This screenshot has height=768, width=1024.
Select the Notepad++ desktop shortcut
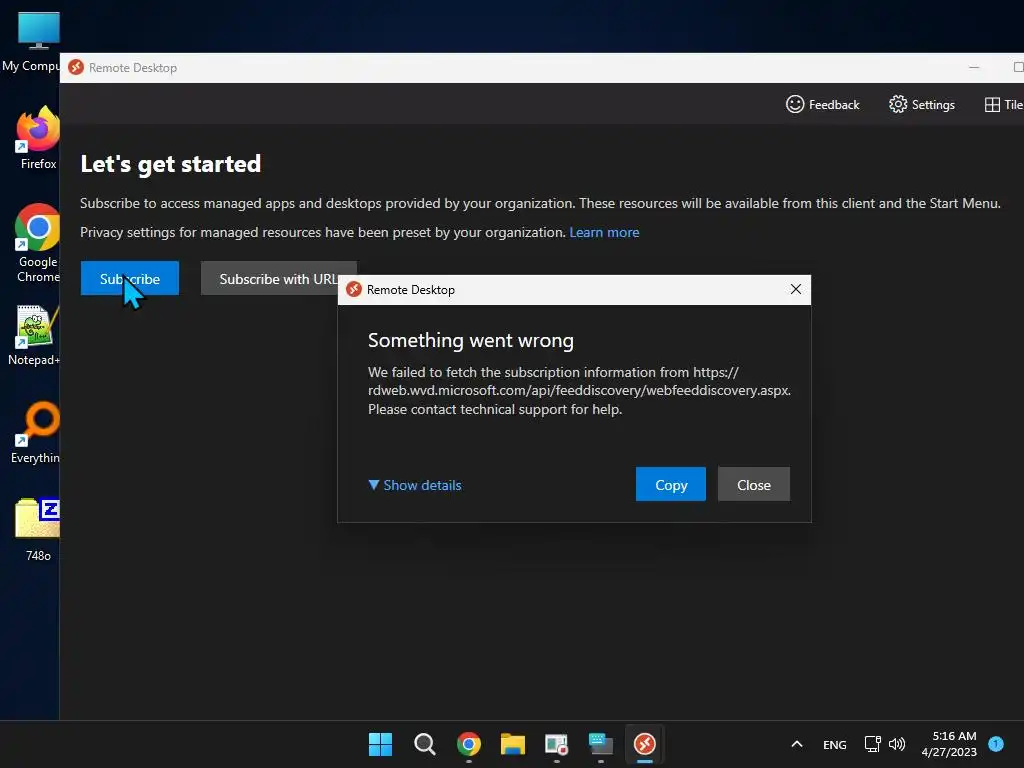tap(34, 336)
